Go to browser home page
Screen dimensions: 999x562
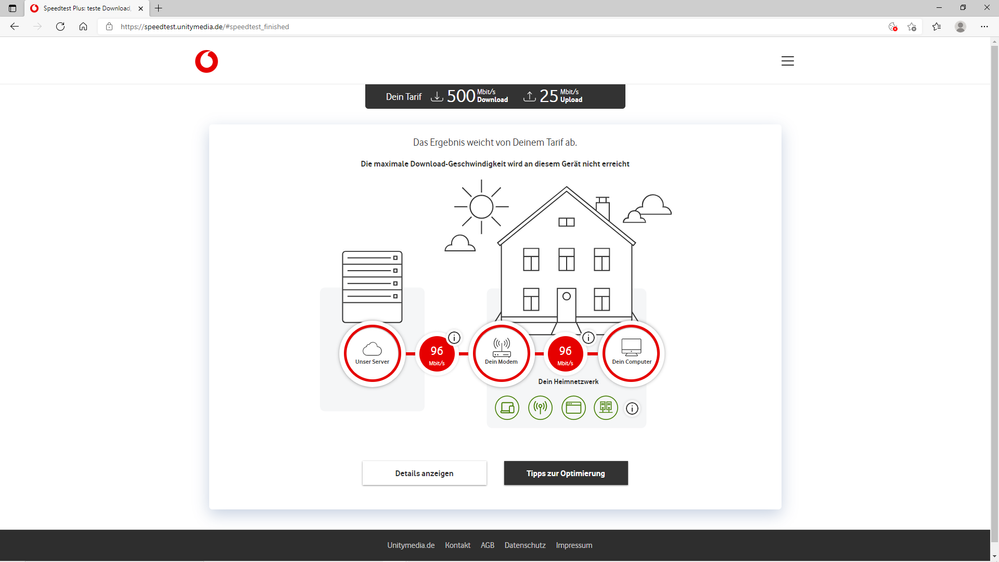pos(83,27)
